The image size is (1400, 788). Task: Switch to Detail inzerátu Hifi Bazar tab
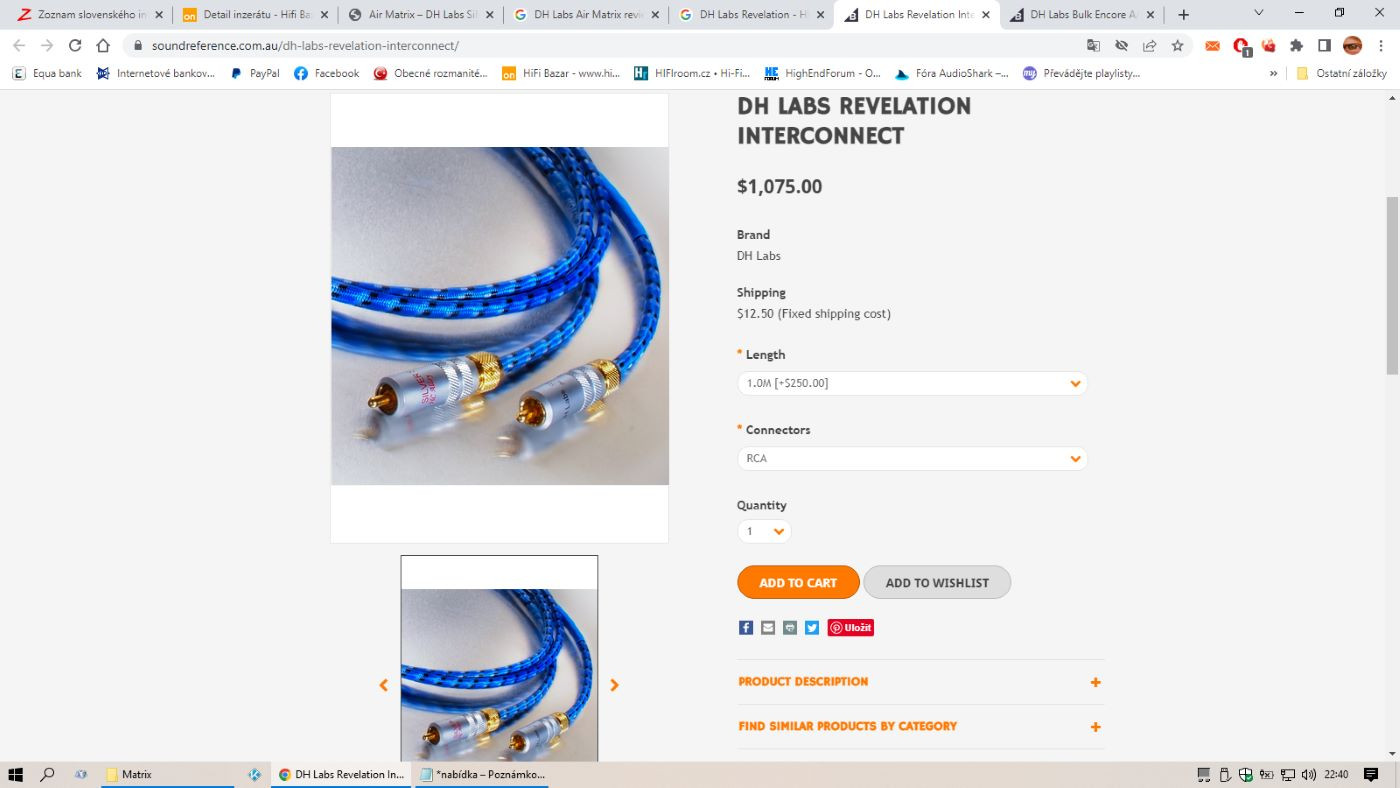pyautogui.click(x=255, y=15)
